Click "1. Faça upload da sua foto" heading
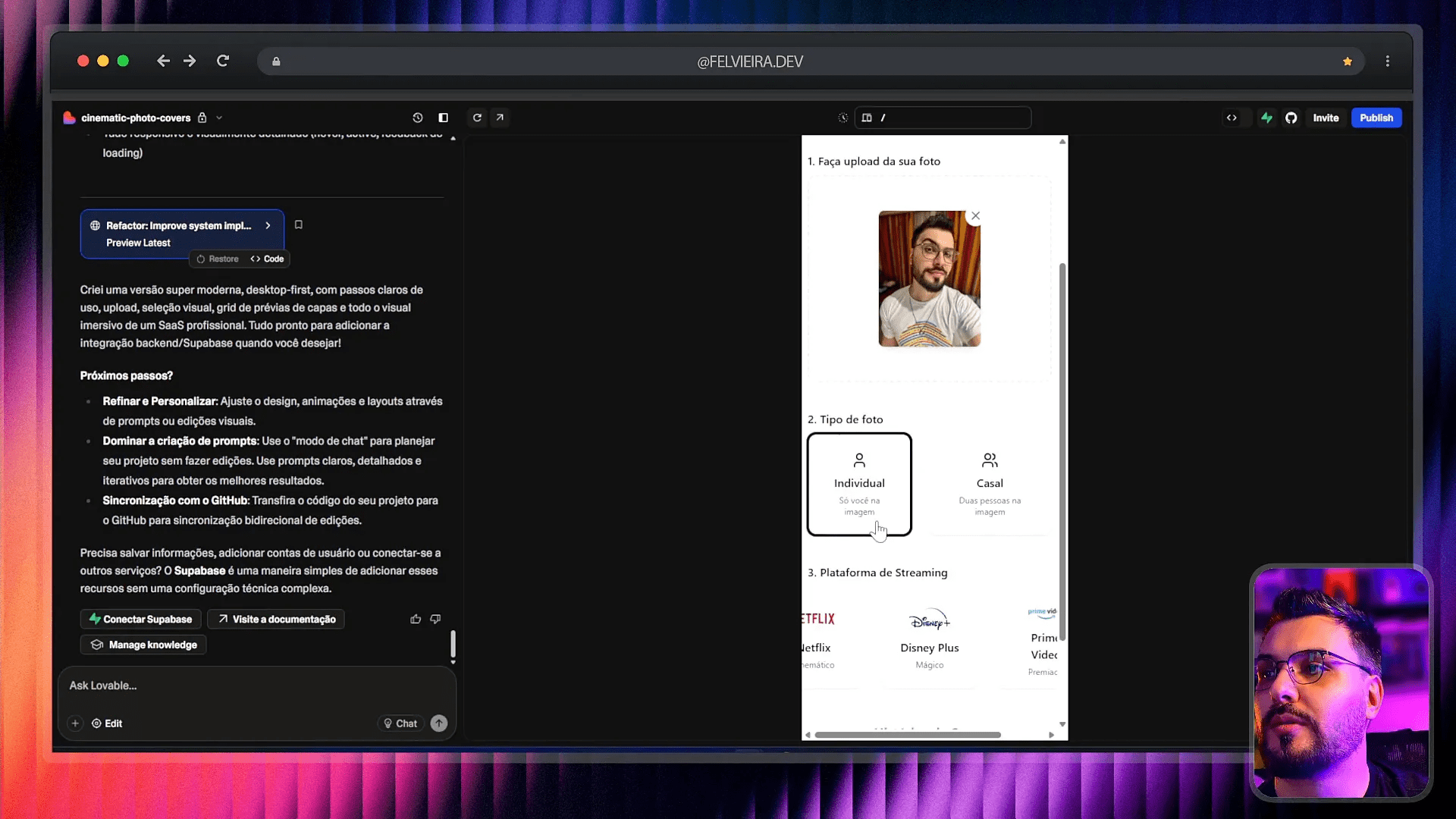The image size is (1456, 819). pos(874,162)
